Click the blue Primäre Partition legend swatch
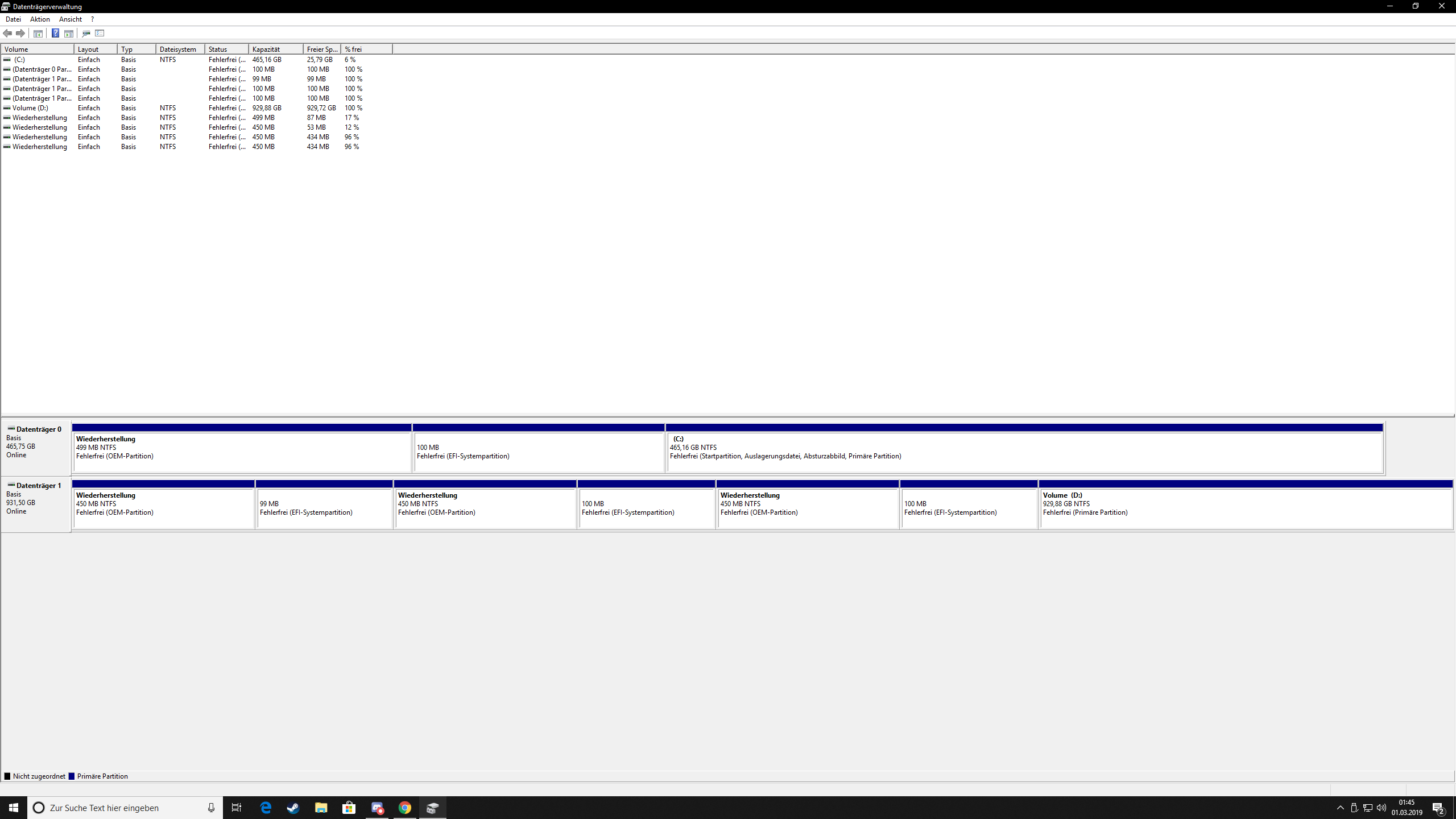Viewport: 1456px width, 819px height. tap(72, 776)
